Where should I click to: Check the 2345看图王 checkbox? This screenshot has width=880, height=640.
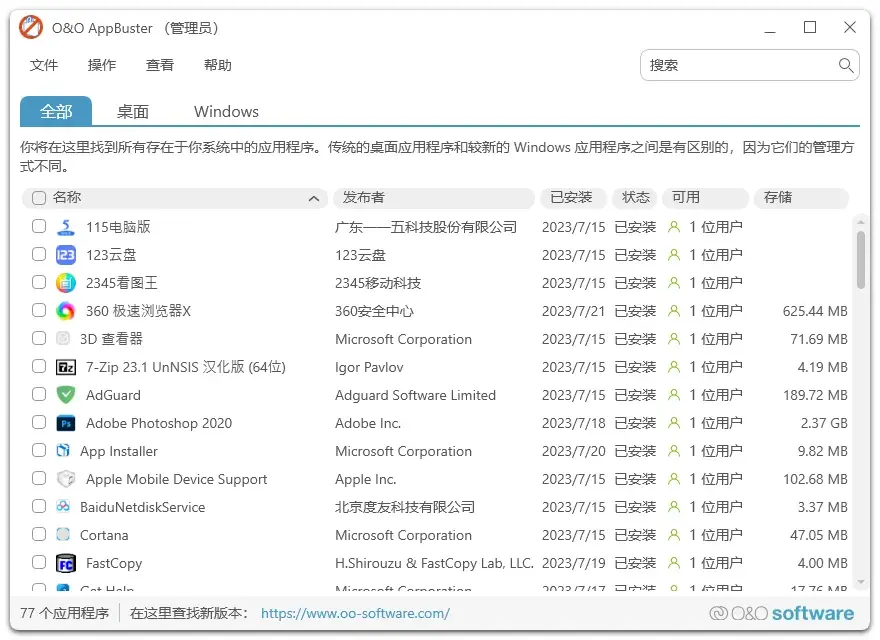(39, 282)
